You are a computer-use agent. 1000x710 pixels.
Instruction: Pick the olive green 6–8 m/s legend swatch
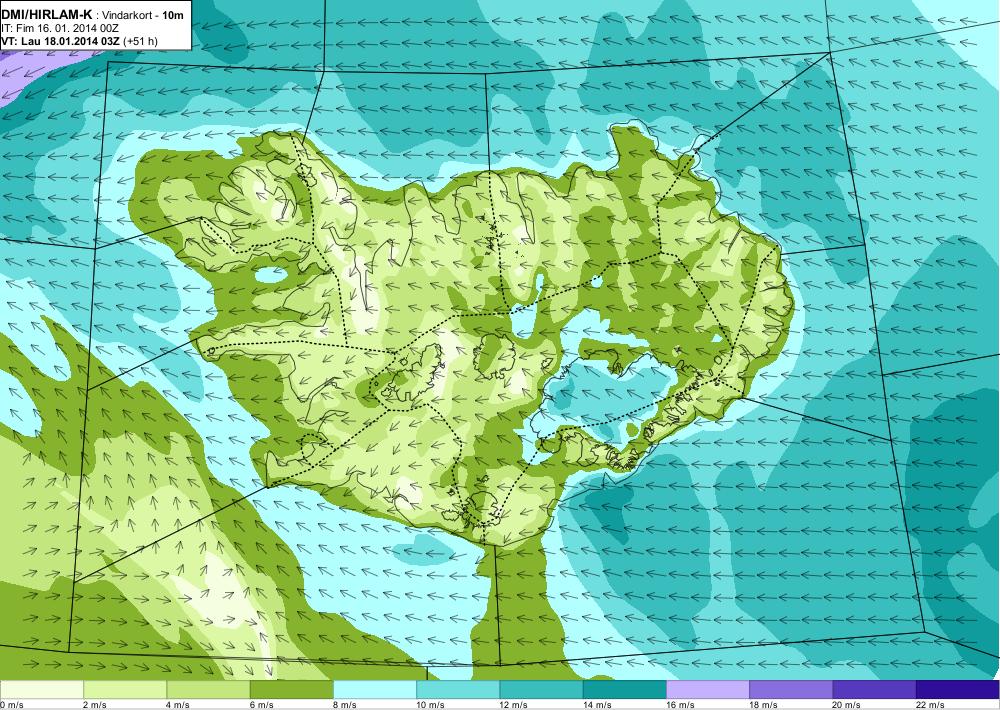291,690
